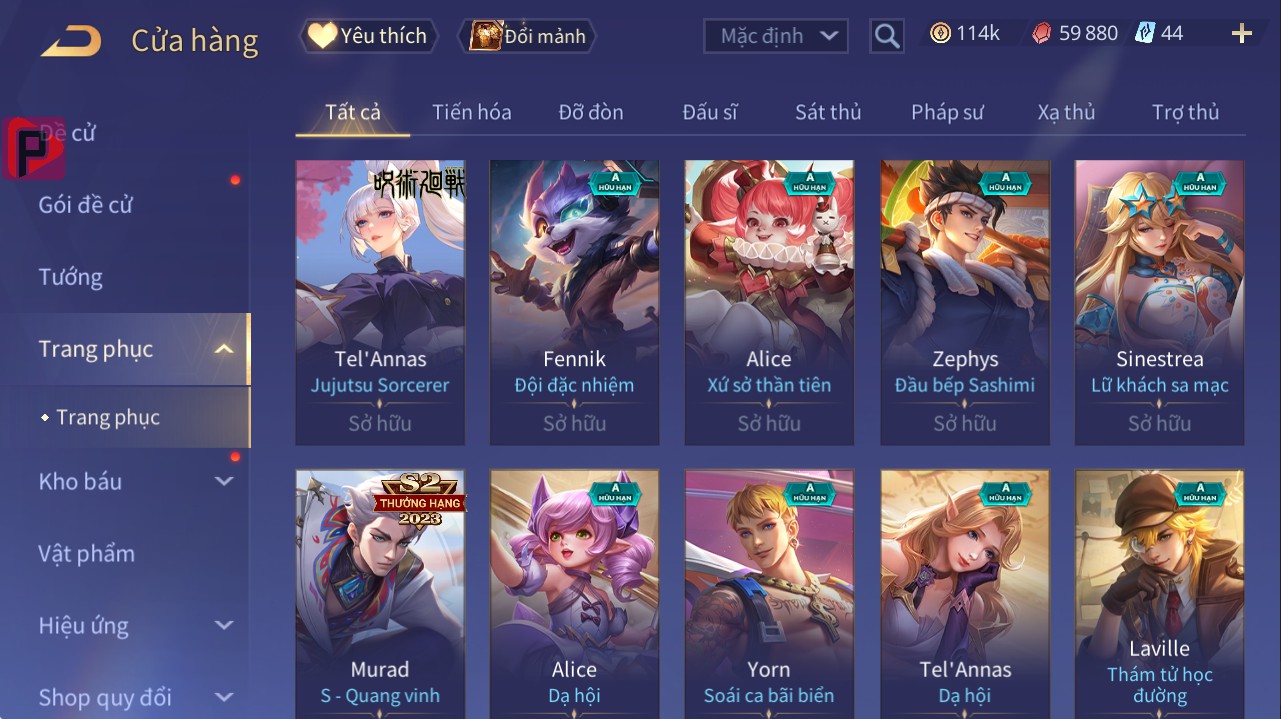Go back using the golden return arrow
Image resolution: width=1281 pixels, height=719 pixels.
[x=70, y=40]
